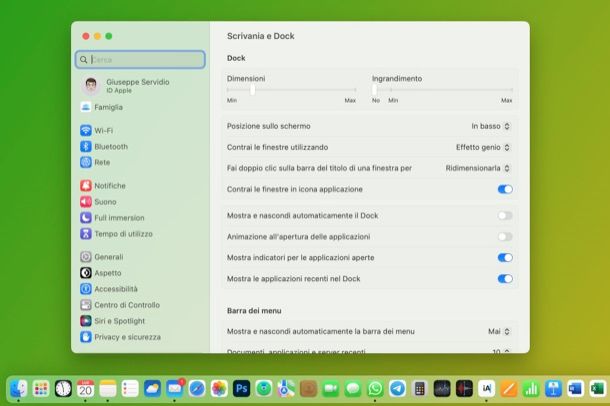Open the Posizione sullo schermo dropdown
The image size is (610, 406).
(490, 126)
